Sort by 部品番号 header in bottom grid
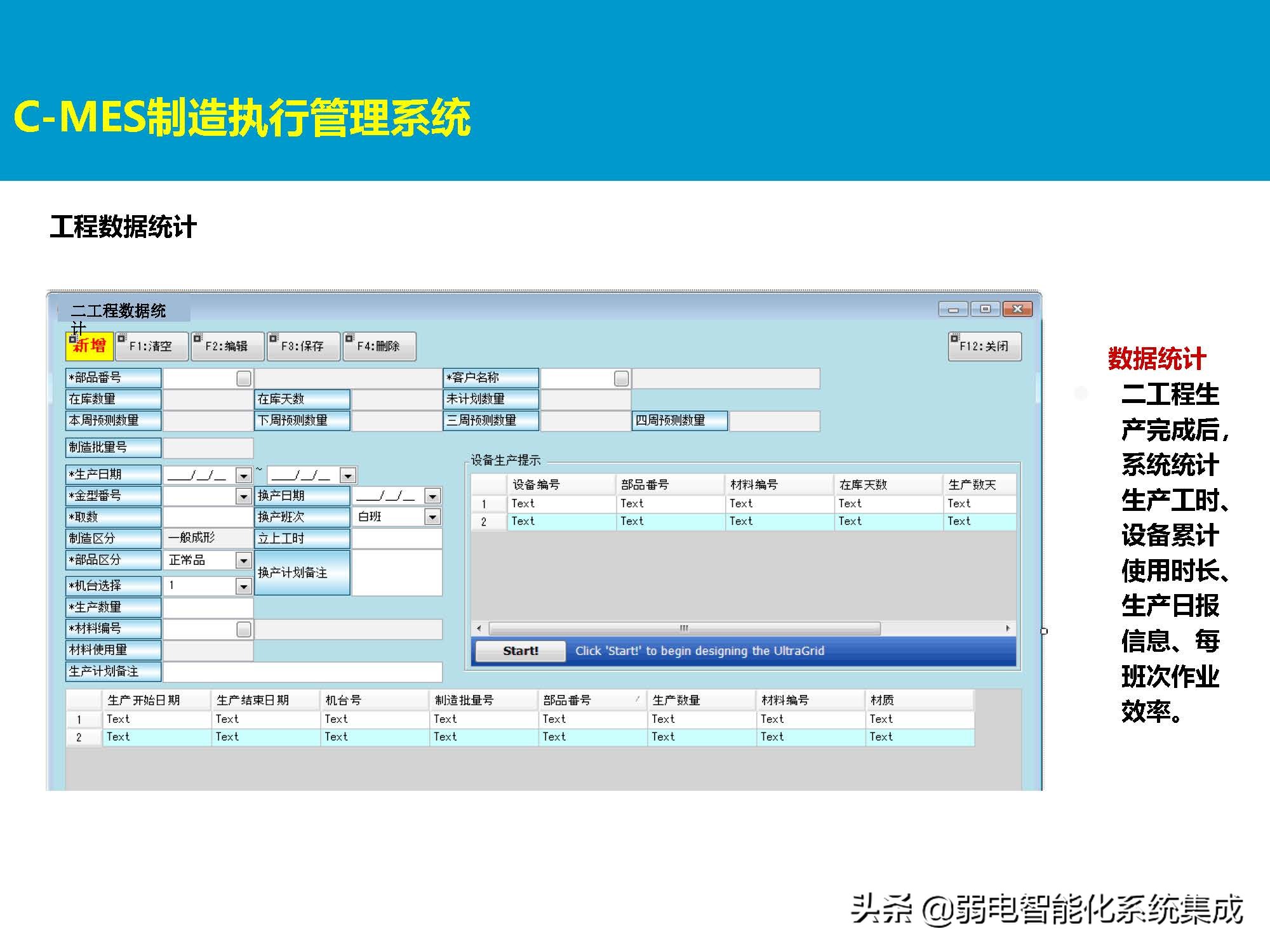 [x=593, y=701]
